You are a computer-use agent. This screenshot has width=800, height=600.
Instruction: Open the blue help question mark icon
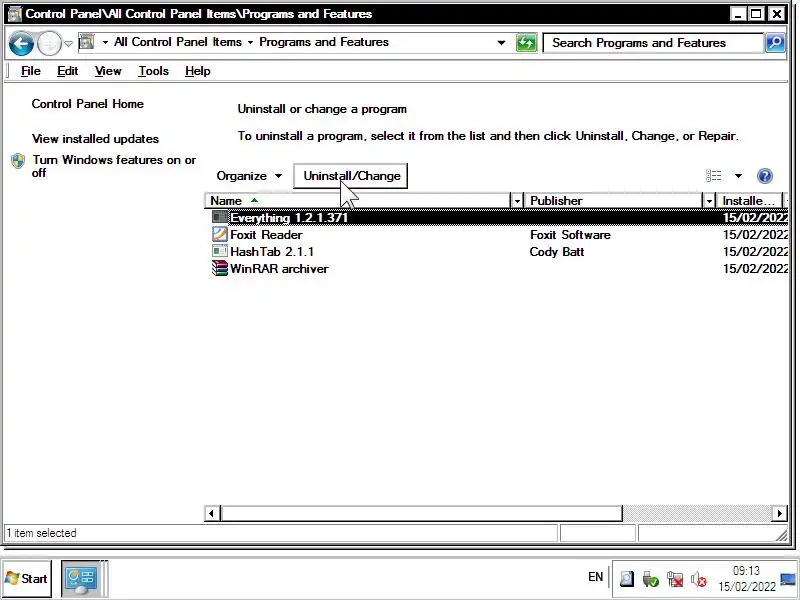[x=764, y=176]
